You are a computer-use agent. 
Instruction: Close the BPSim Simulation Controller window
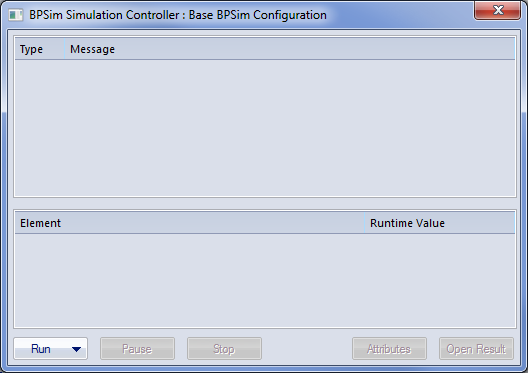[x=497, y=10]
